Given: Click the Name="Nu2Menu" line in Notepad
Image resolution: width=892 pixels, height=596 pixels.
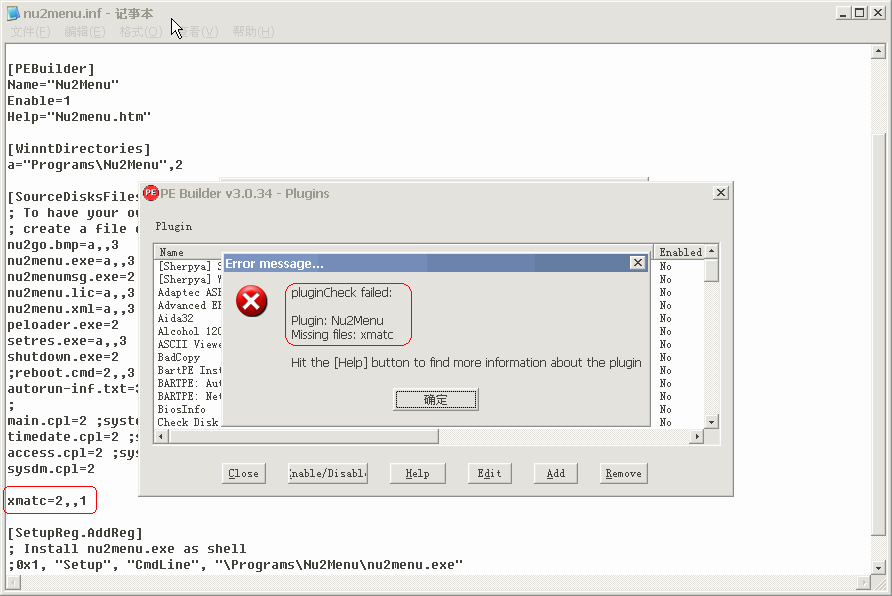Looking at the screenshot, I should point(63,85).
